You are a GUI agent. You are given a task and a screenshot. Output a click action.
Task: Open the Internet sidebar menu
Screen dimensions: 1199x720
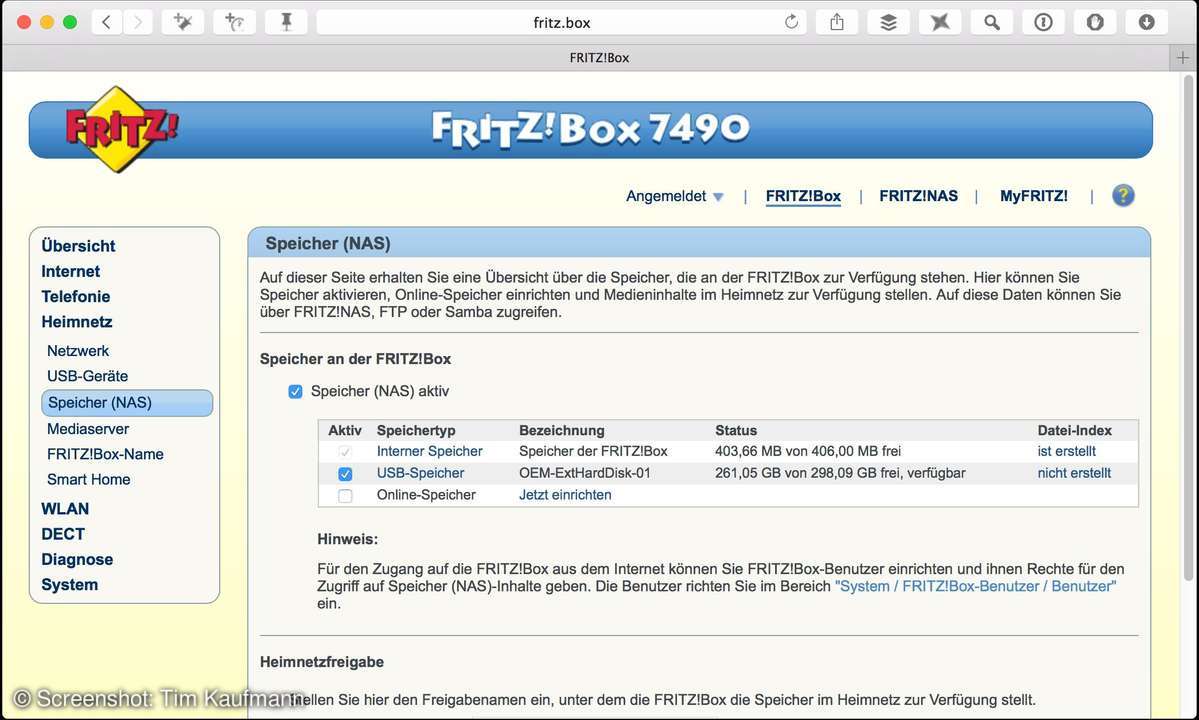tap(70, 271)
